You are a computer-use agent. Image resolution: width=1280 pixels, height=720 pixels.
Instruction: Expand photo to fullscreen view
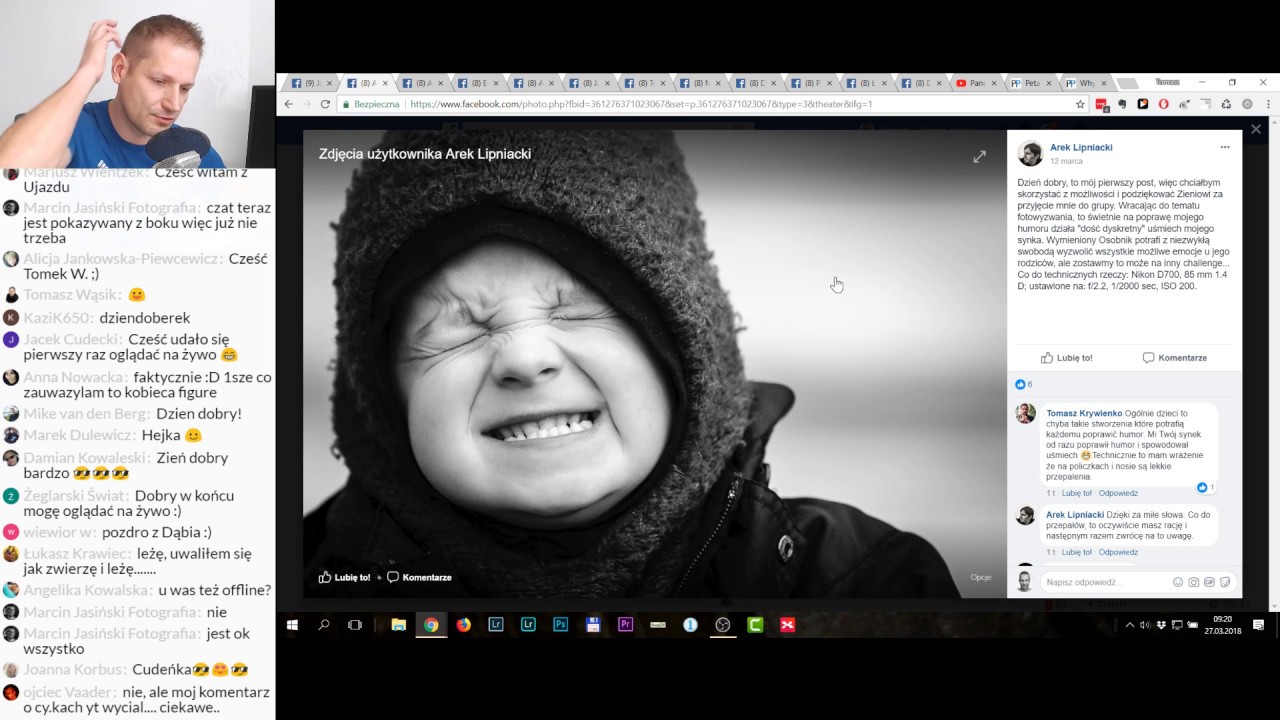click(980, 156)
